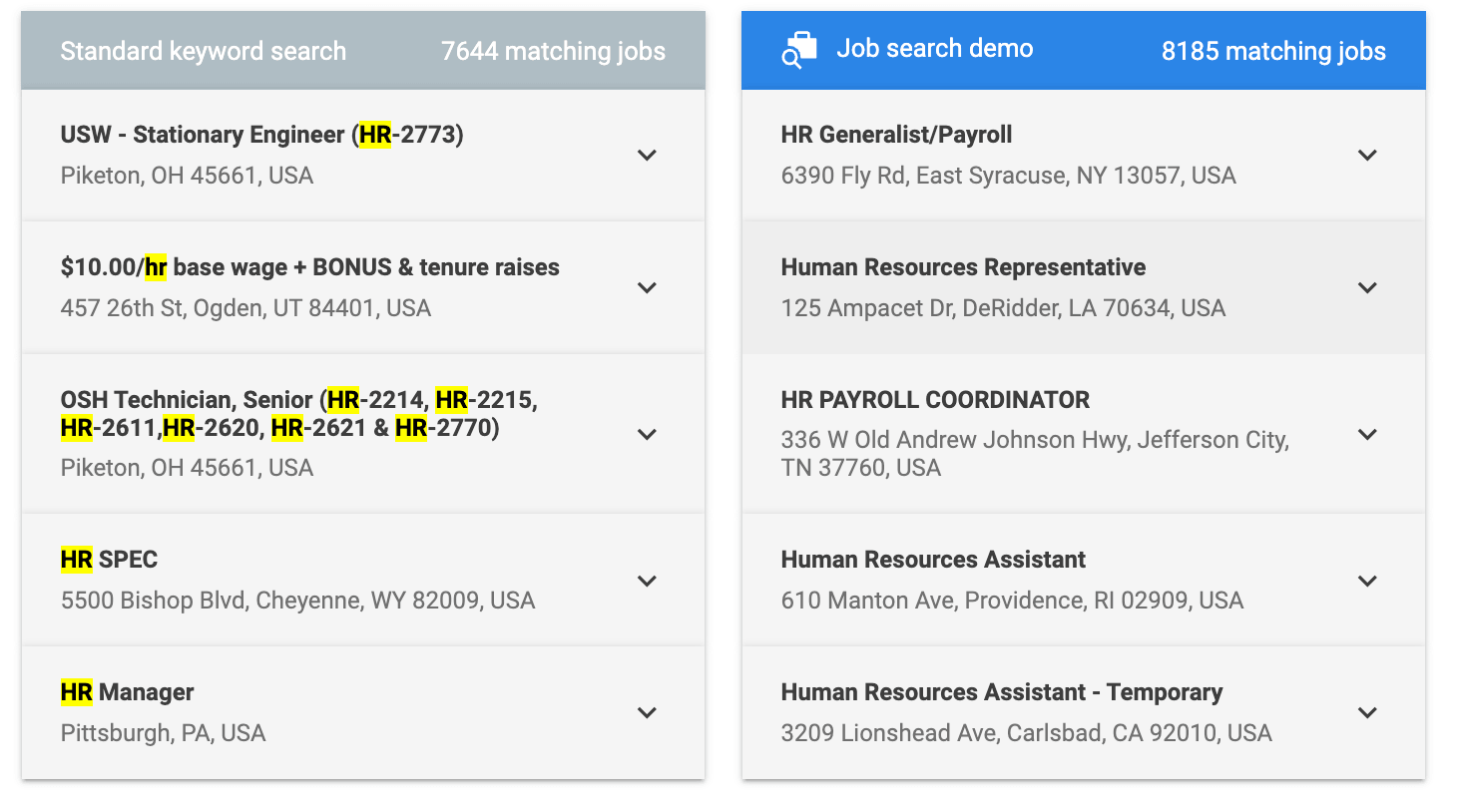This screenshot has height=812, width=1459.
Task: Expand the HR Generalist/Payroll chevron
Action: point(1367,156)
